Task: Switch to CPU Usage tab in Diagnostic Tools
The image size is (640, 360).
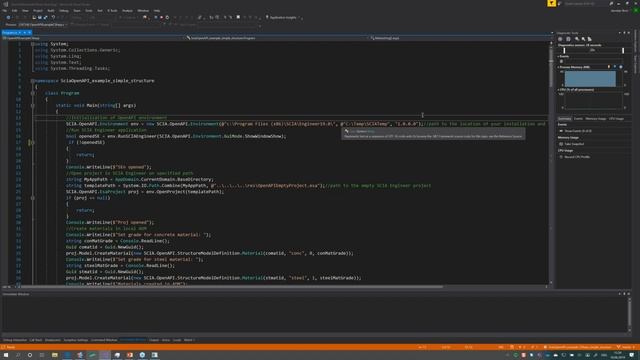Action: (616, 119)
